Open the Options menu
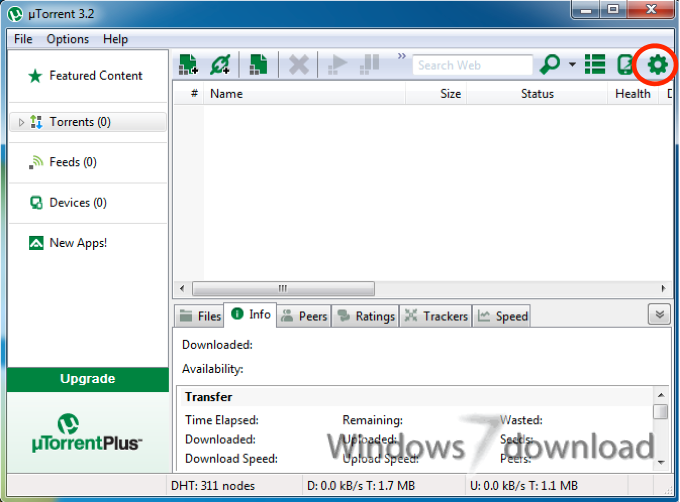This screenshot has height=502, width=680. click(68, 39)
